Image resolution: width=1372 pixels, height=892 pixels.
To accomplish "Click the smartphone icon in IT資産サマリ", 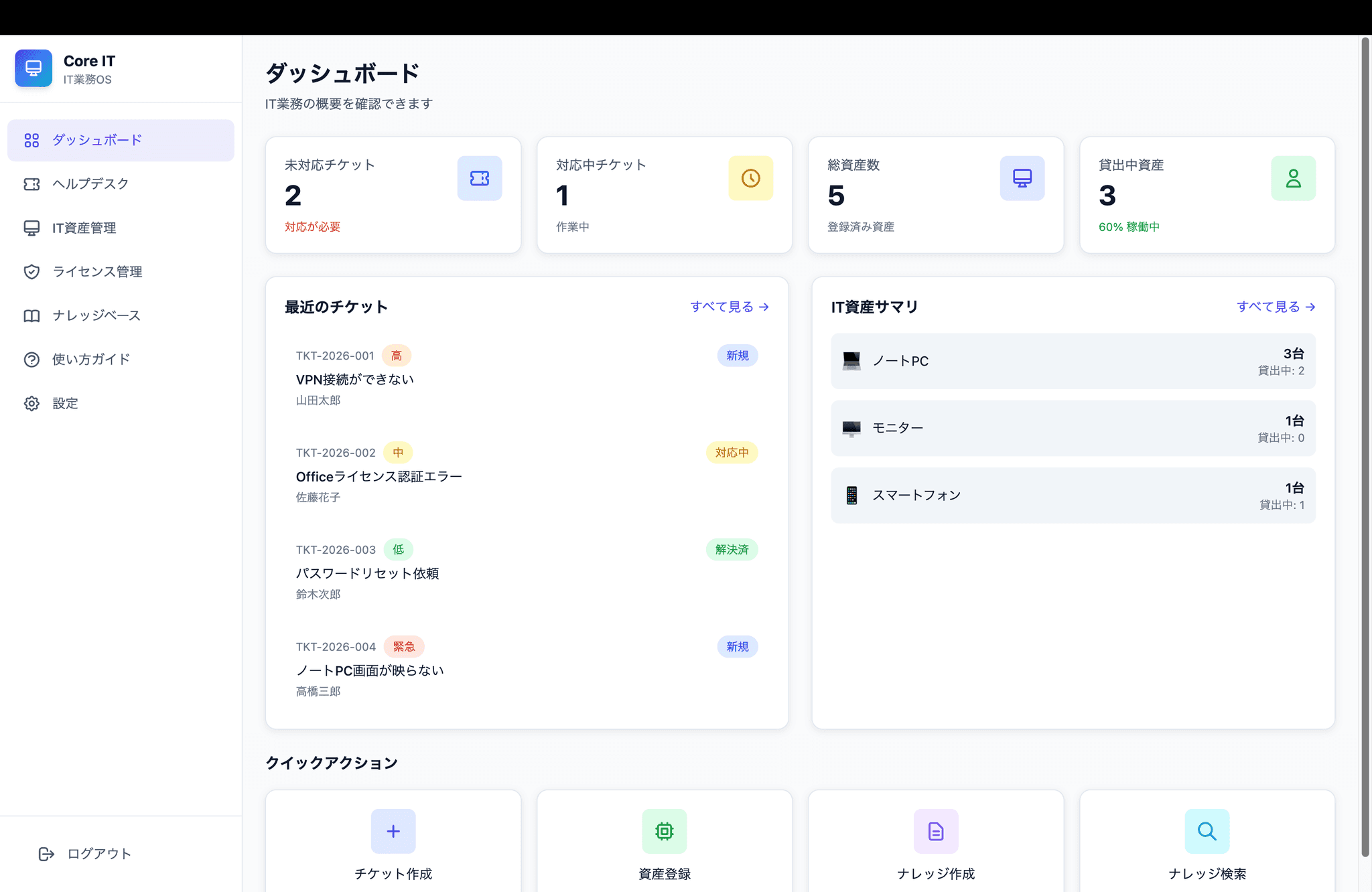I will [x=851, y=495].
